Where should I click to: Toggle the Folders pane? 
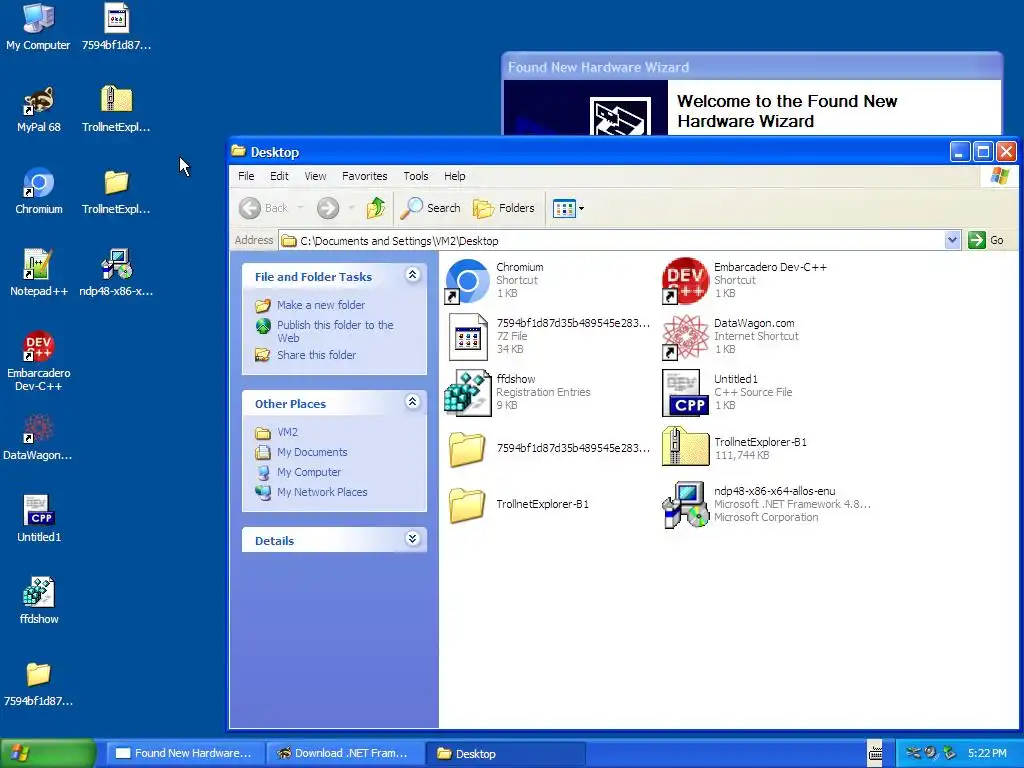(x=504, y=208)
